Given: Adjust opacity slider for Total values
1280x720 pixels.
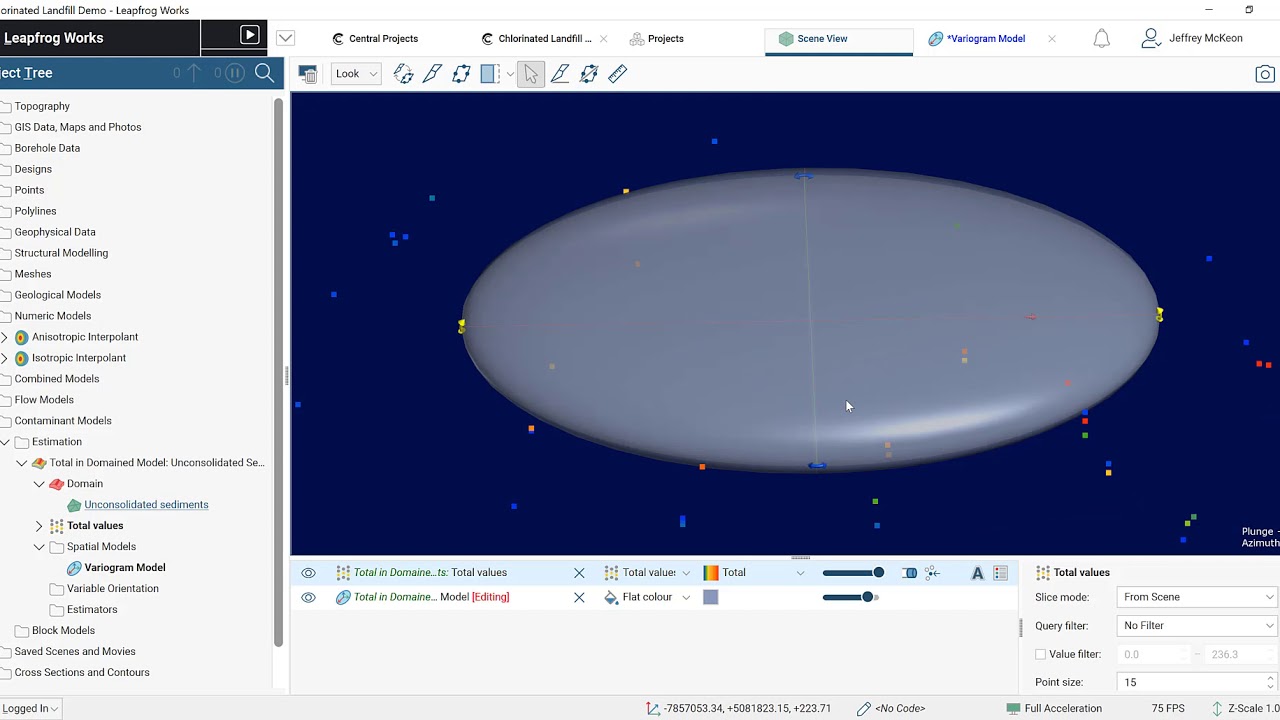Looking at the screenshot, I should click(x=853, y=573).
